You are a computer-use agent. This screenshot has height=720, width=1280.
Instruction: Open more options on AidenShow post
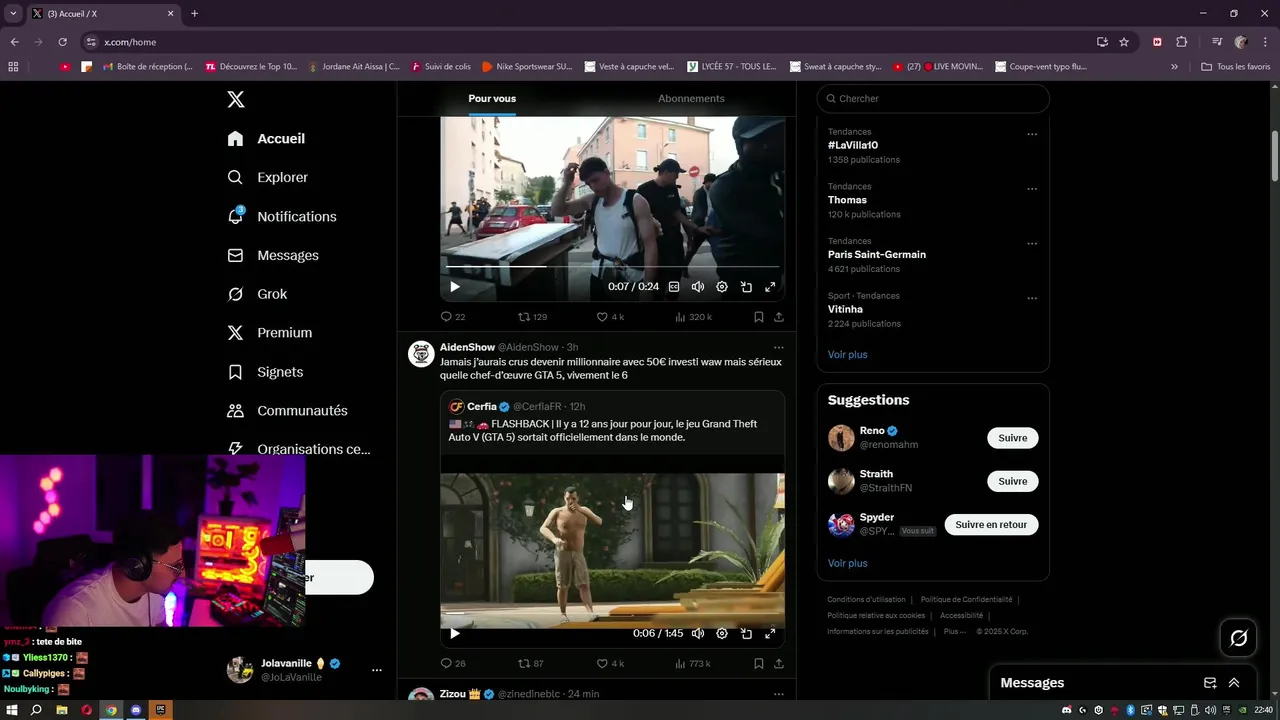tap(779, 348)
